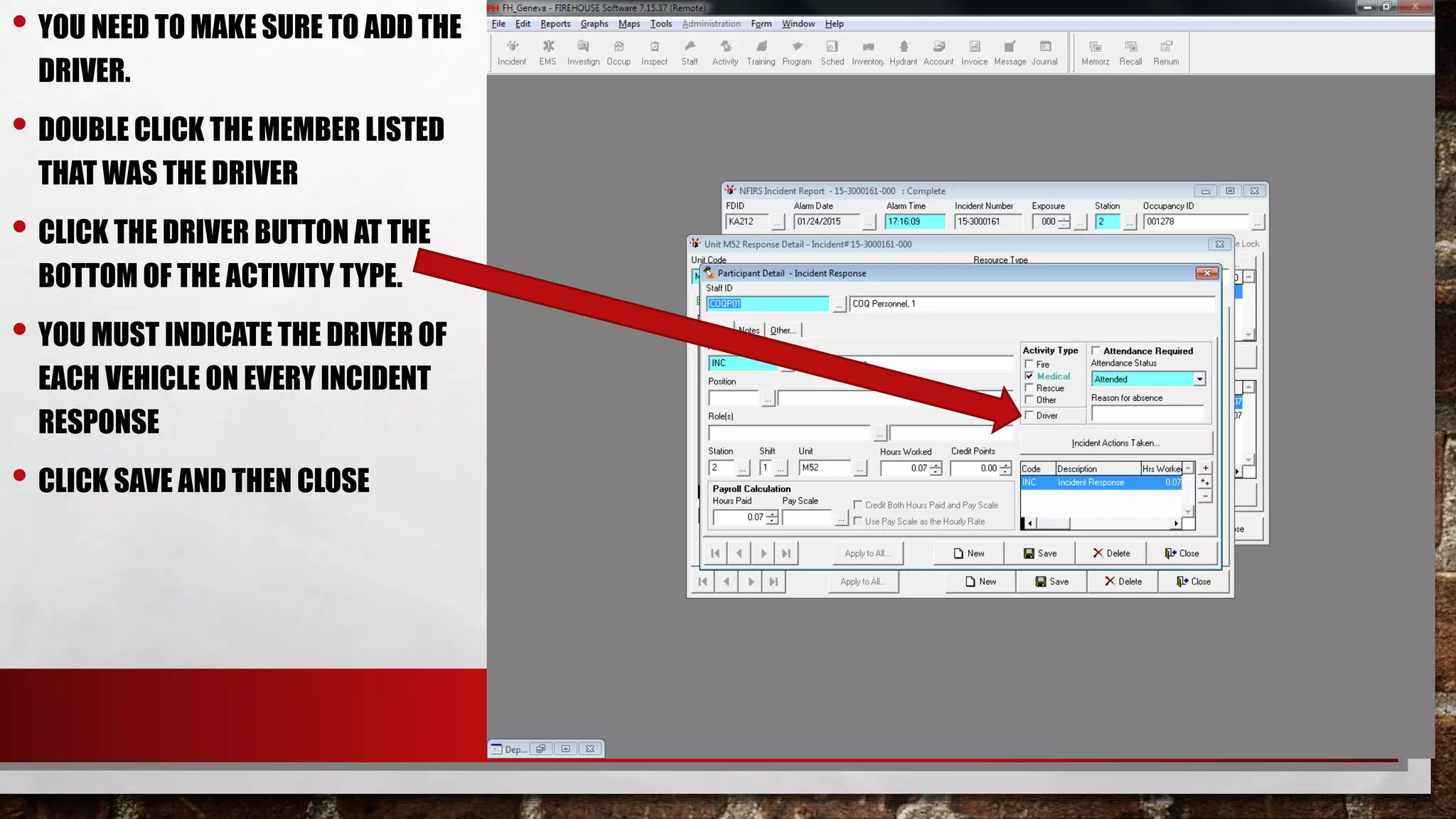
Task: Expand the Attendance Status dropdown
Action: click(1199, 379)
